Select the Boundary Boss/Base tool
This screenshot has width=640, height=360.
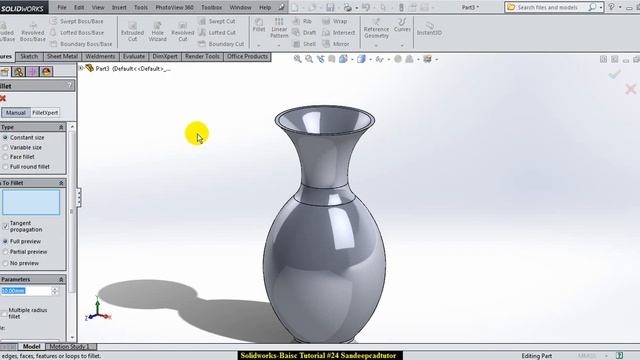81,44
